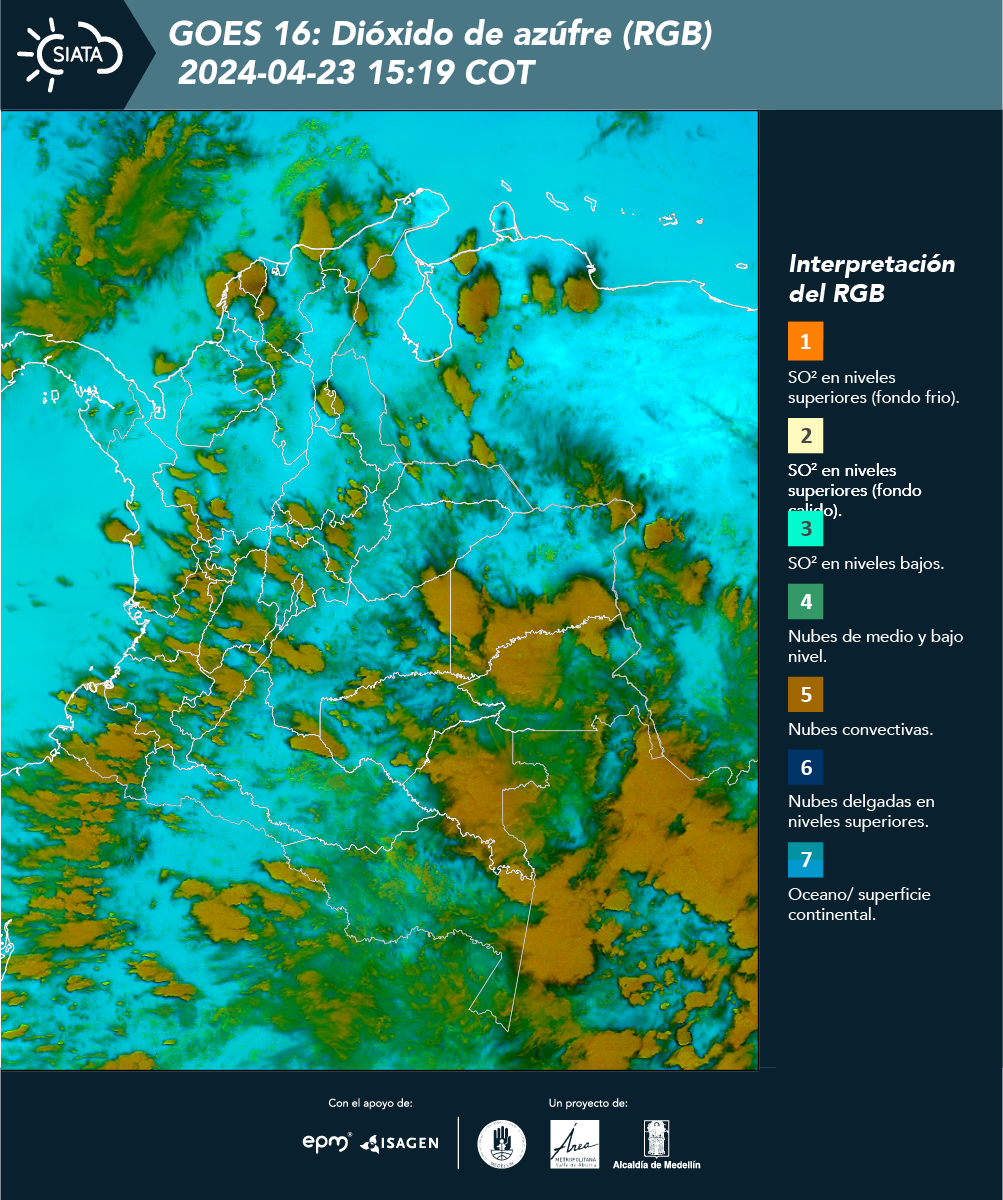Click the text 'SO² en niveles bajos.'

click(866, 563)
